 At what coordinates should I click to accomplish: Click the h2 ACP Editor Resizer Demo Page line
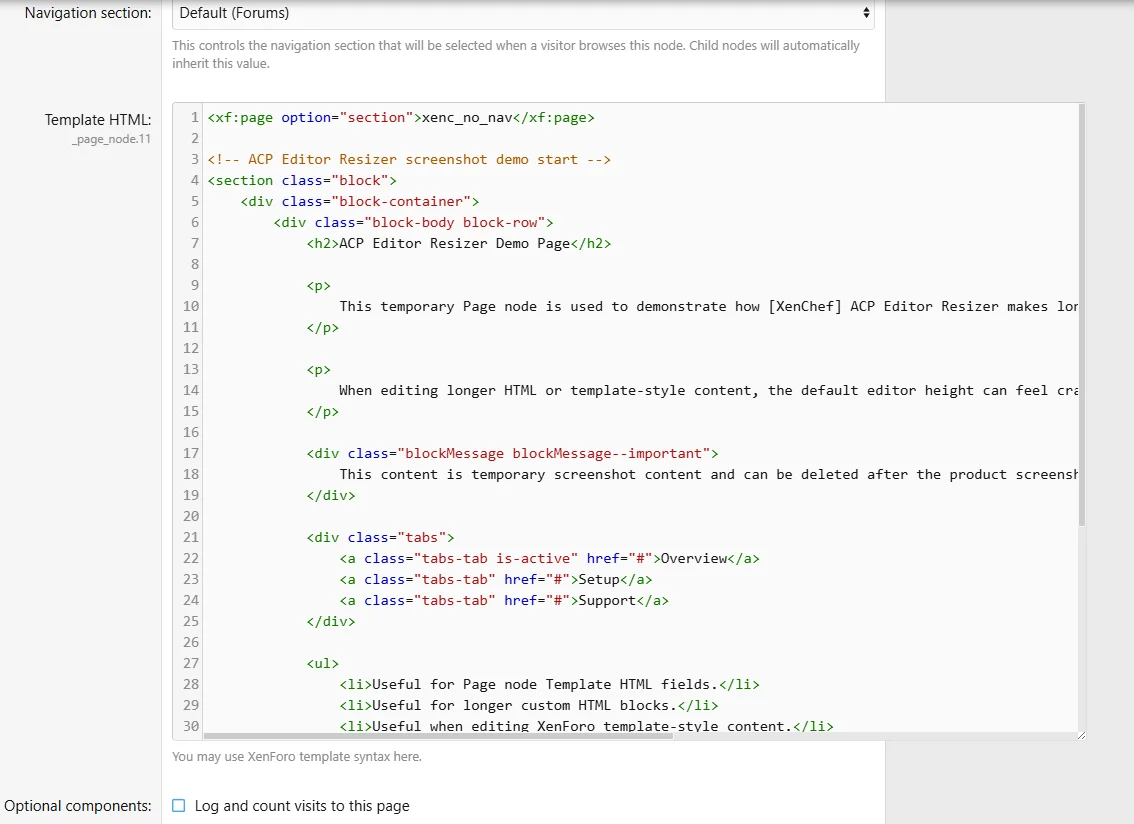coord(459,243)
